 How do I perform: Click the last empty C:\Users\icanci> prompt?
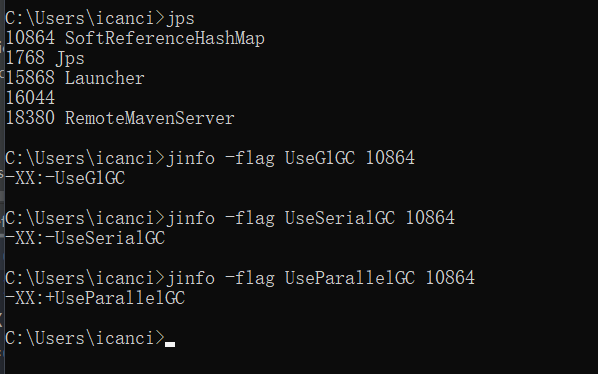(85, 338)
